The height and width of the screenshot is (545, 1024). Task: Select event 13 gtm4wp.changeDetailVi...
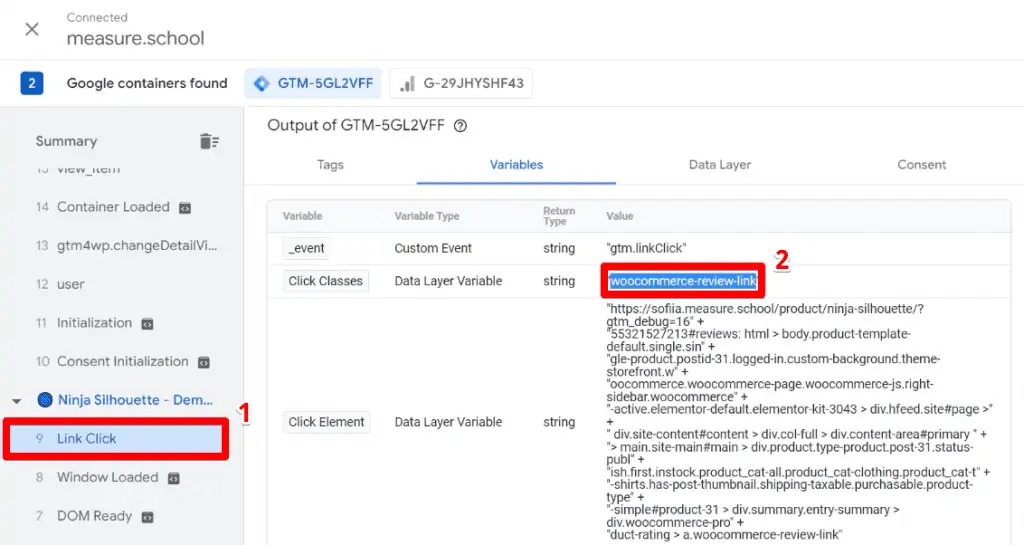pos(126,245)
